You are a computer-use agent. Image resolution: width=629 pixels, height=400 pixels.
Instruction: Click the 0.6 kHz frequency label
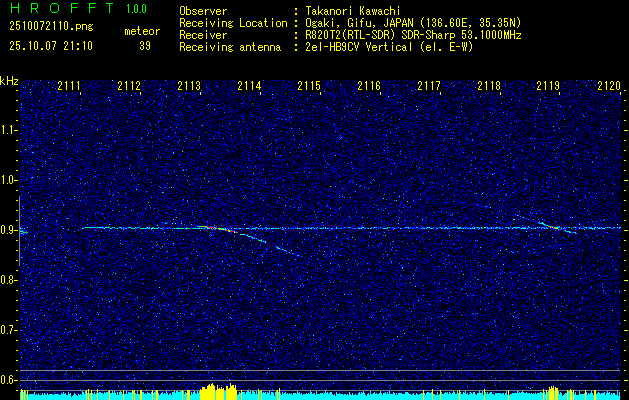8,380
